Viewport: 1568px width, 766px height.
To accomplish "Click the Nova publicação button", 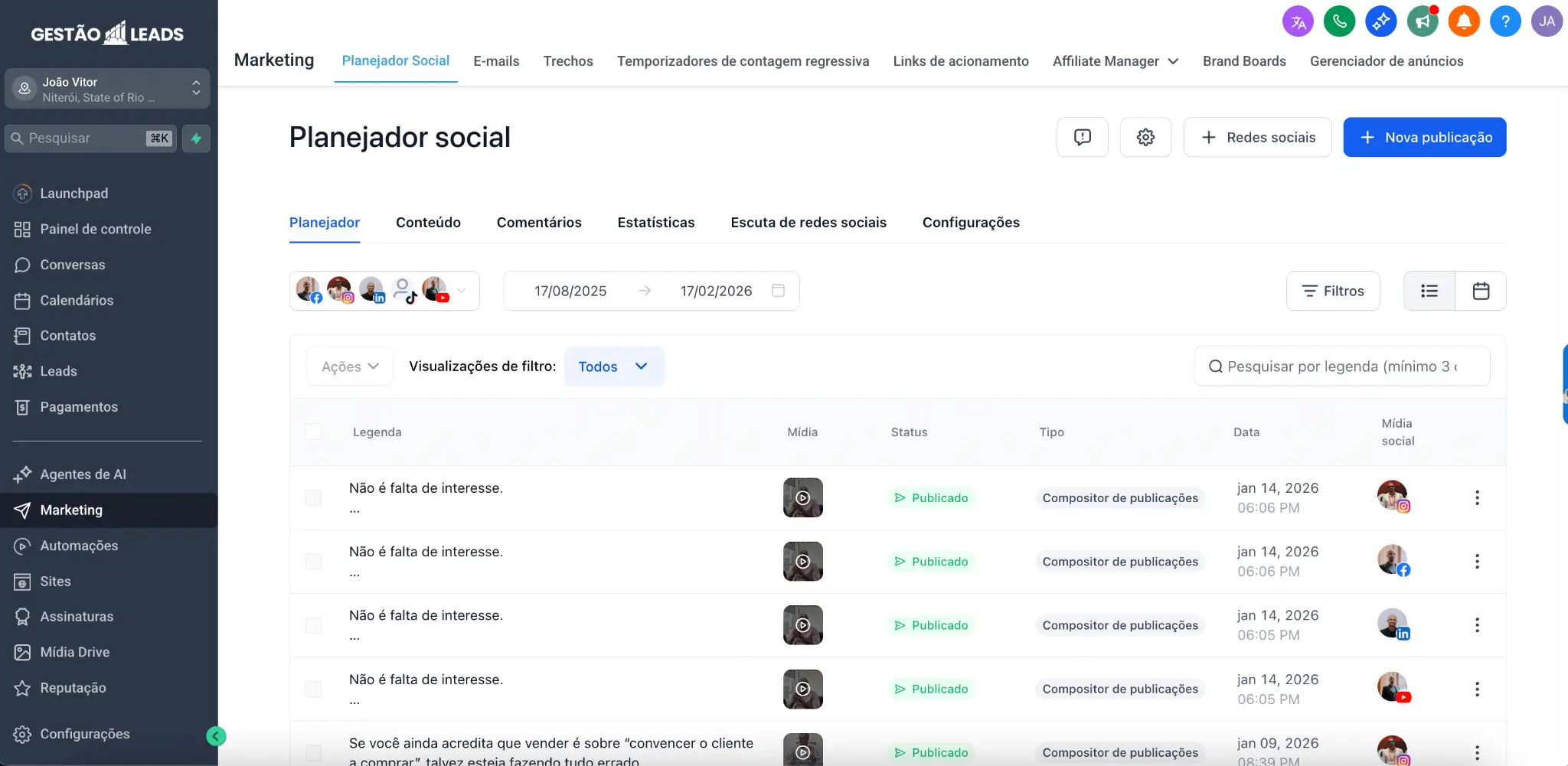I will tap(1424, 138).
